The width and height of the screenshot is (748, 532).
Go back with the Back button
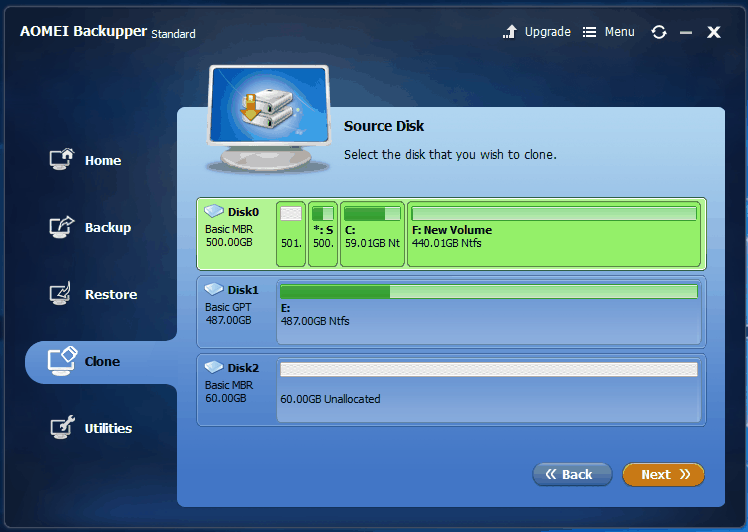point(572,474)
